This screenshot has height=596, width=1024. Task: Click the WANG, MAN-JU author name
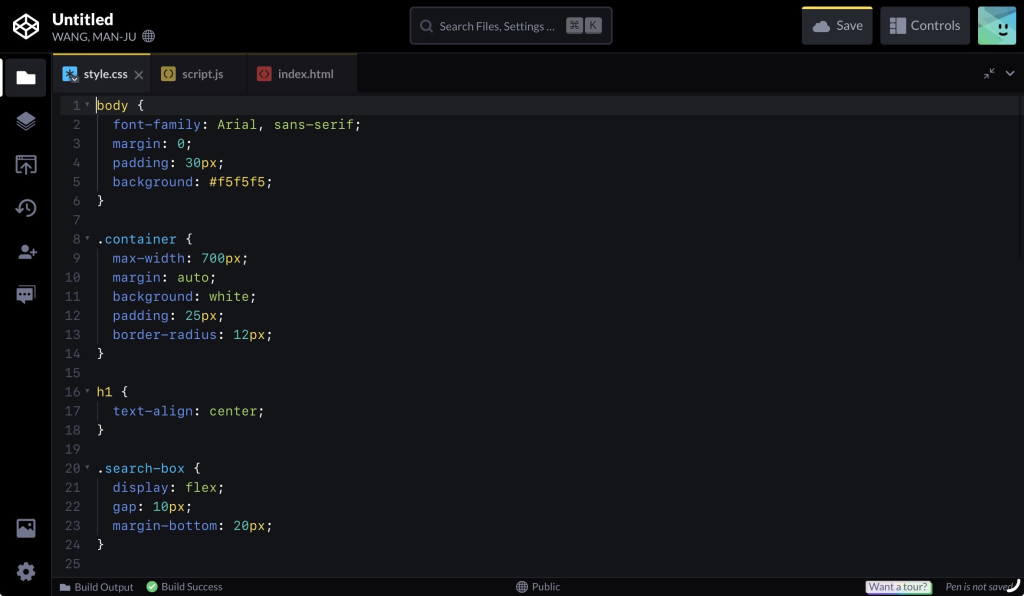[94, 37]
